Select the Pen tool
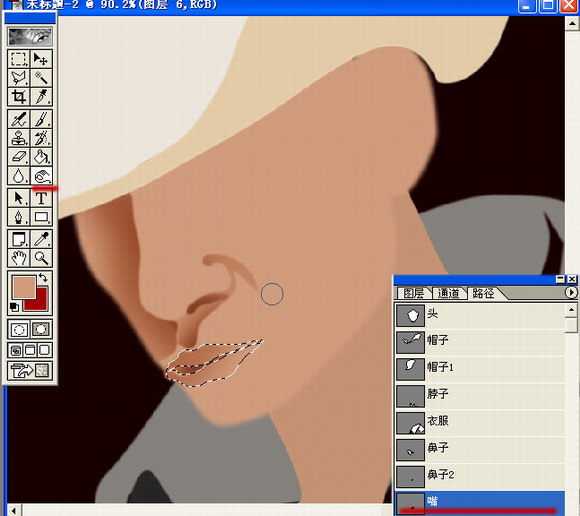Screen dimensions: 580x516 click(18, 217)
